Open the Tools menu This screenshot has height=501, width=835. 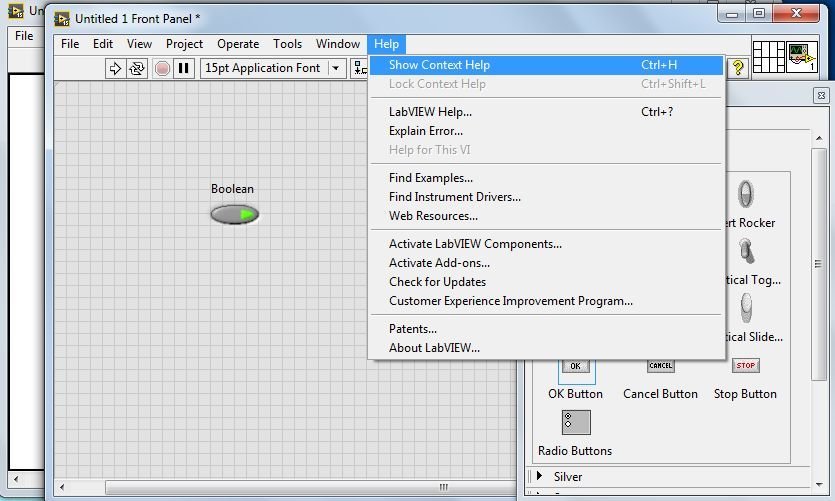pos(288,44)
